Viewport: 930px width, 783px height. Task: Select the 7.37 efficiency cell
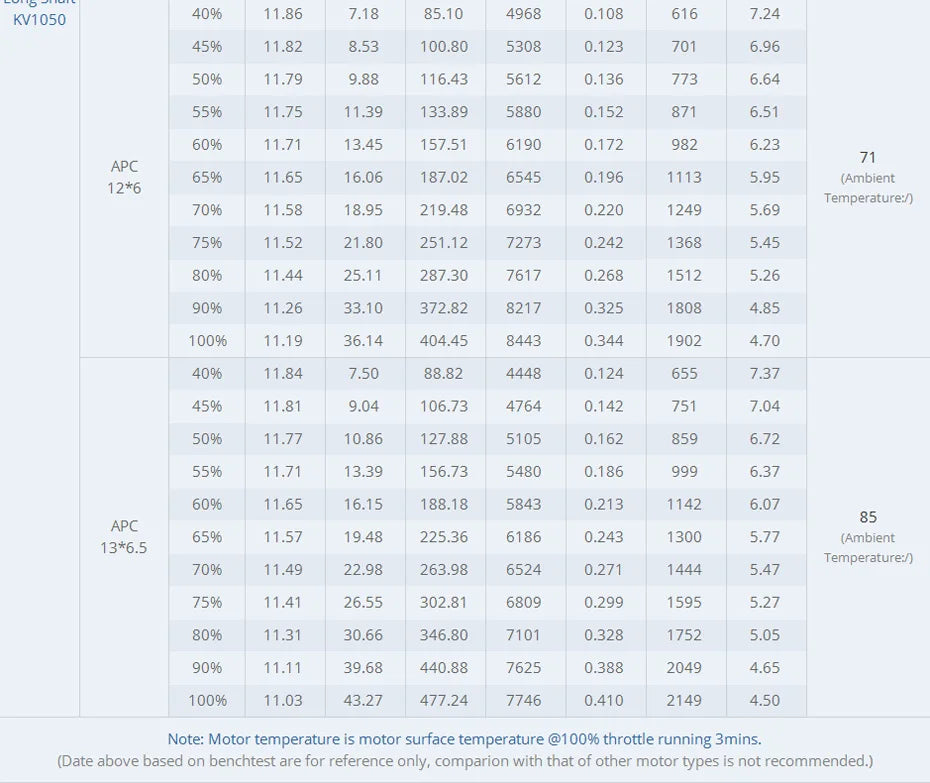tap(764, 374)
